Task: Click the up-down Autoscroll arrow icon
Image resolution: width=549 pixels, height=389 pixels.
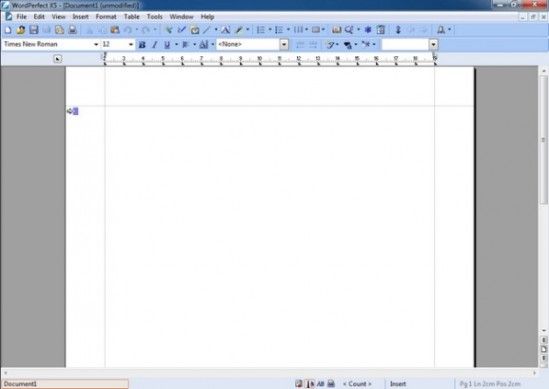Action: [x=398, y=30]
